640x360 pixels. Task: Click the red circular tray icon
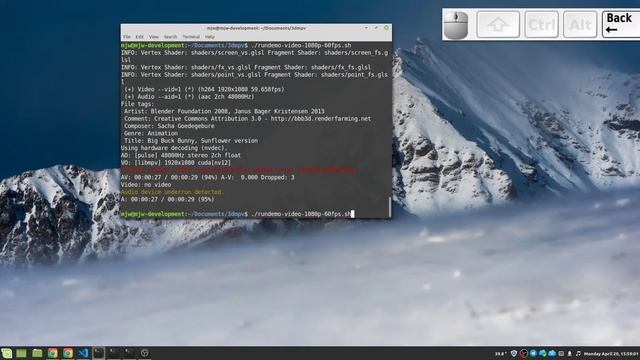[524, 353]
